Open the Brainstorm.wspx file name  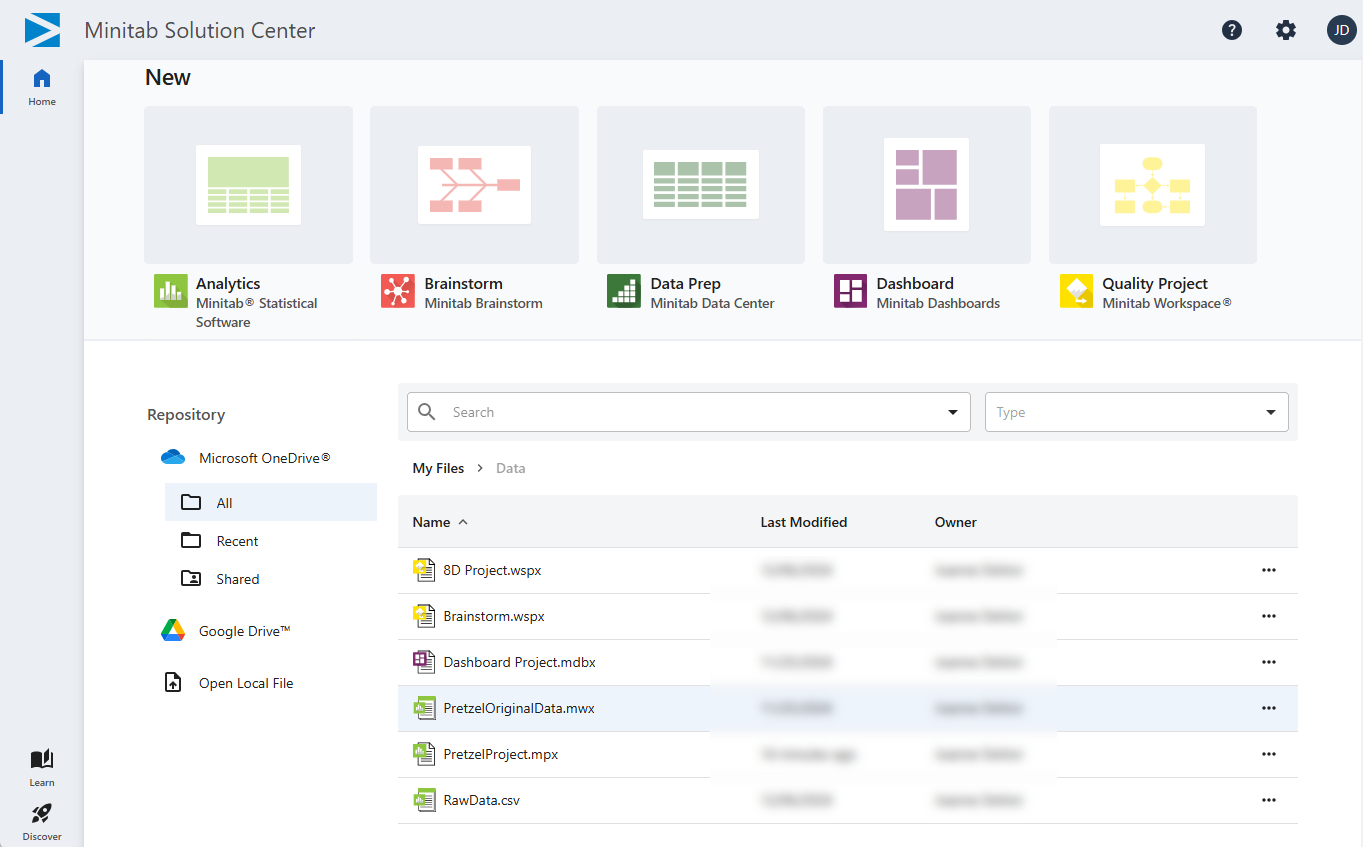(494, 616)
